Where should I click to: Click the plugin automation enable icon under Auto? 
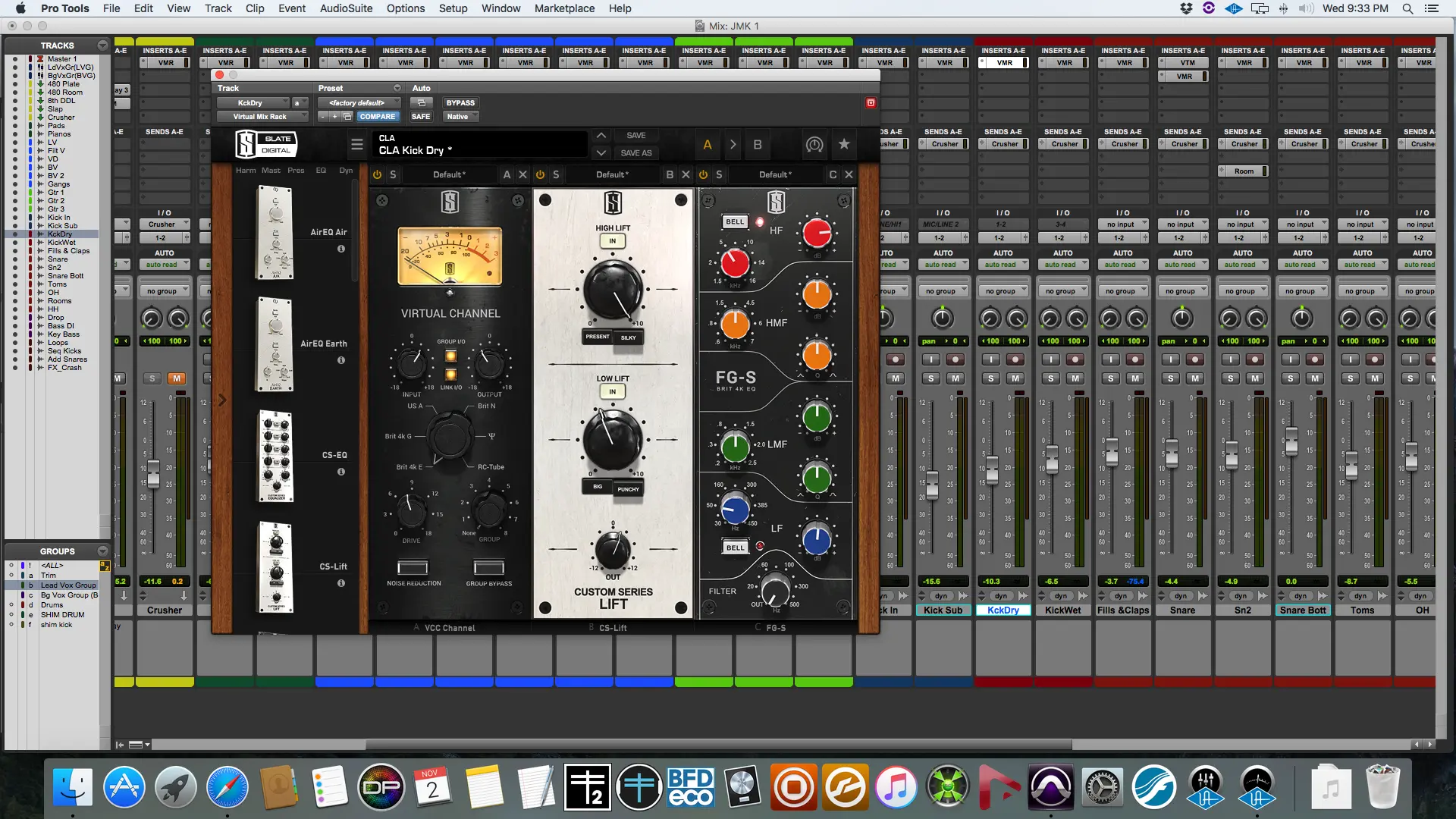(x=422, y=102)
